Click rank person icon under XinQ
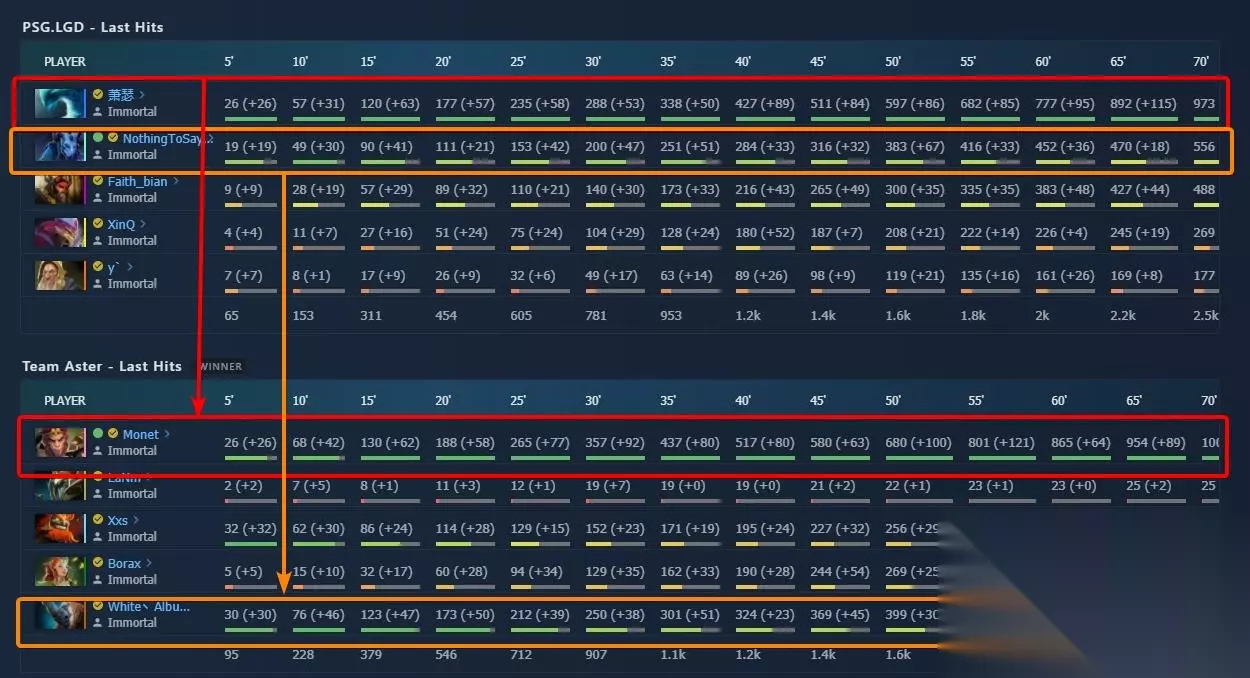Image resolution: width=1250 pixels, height=678 pixels. (98, 241)
